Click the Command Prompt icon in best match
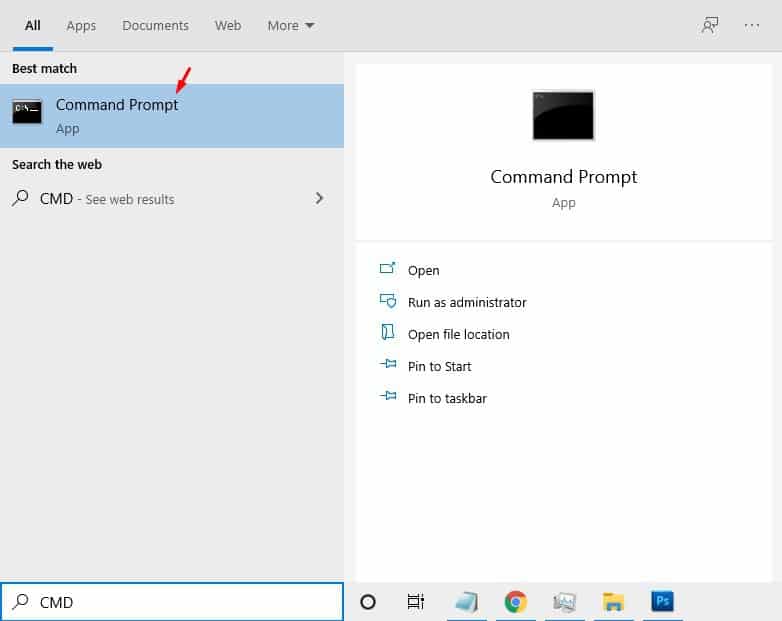 coord(27,111)
